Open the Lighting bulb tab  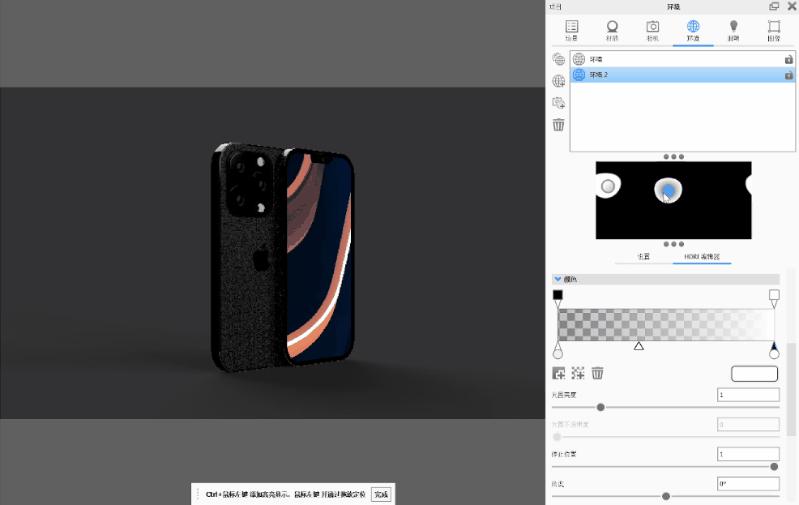pos(733,29)
